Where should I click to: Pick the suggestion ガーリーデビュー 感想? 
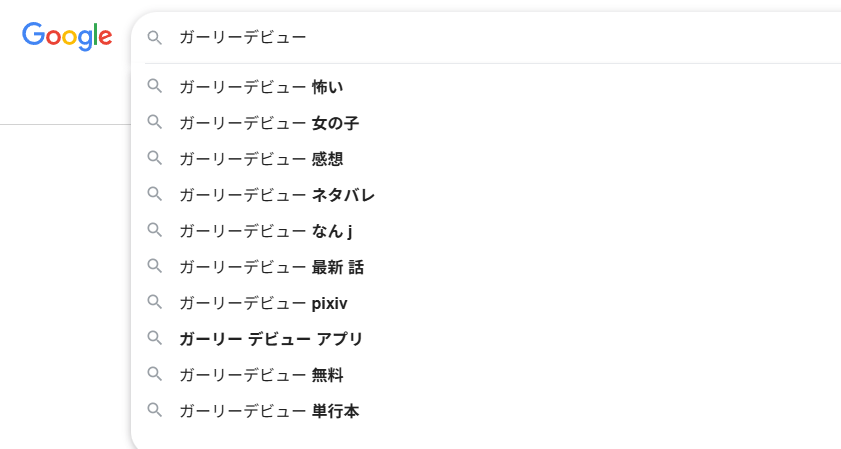261,159
